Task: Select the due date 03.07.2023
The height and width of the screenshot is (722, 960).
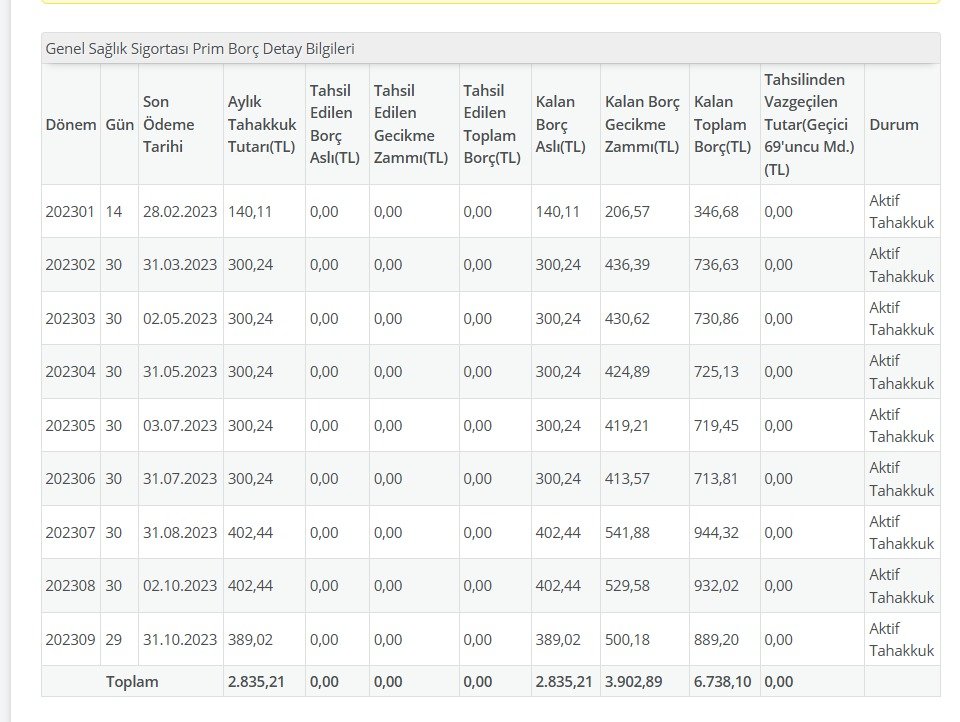Action: point(180,425)
